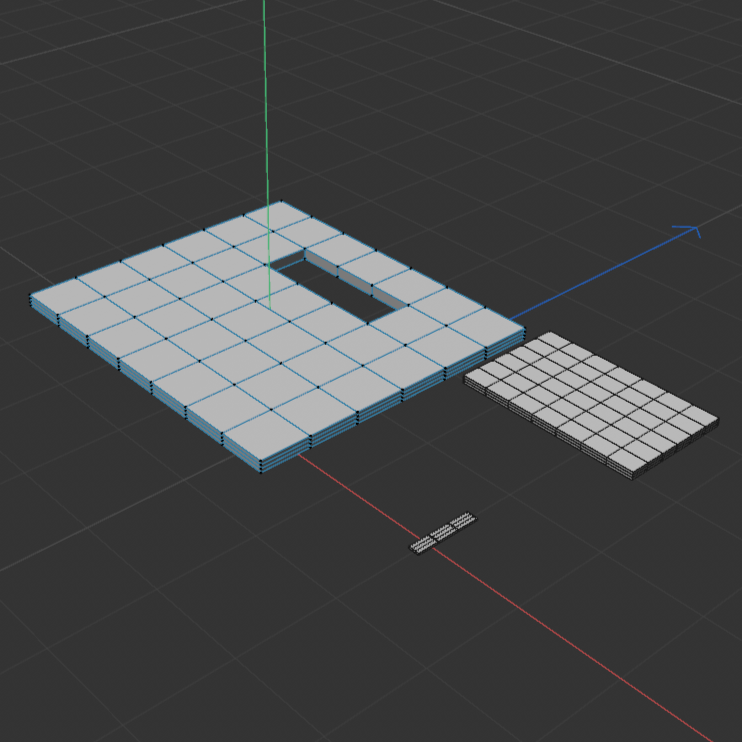
Task: Click the green vertical axis line above the slab
Action: click(x=266, y=100)
